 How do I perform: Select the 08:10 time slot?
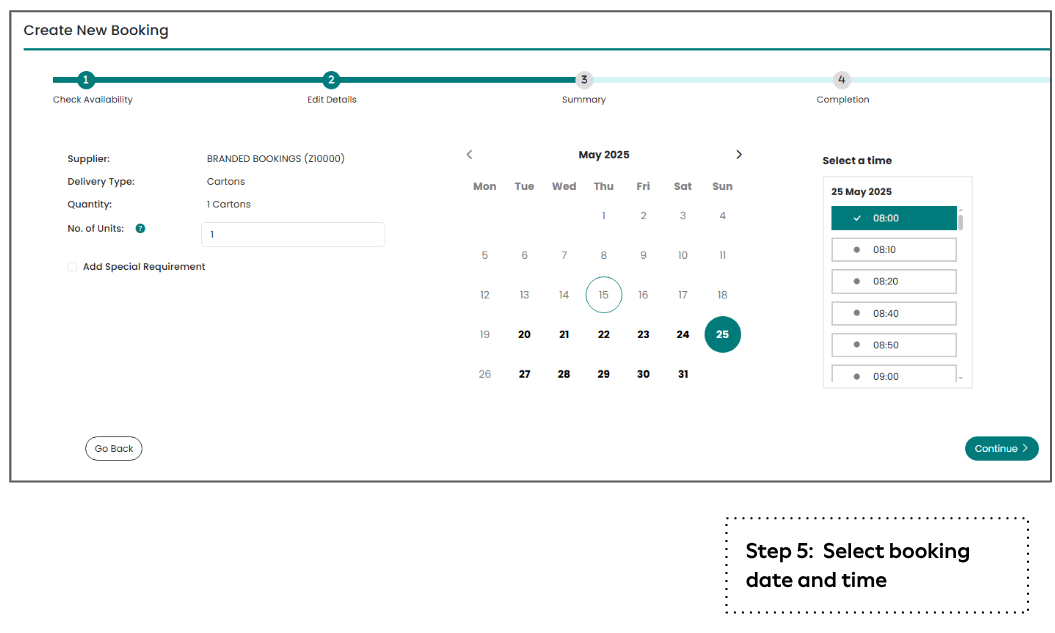point(894,250)
